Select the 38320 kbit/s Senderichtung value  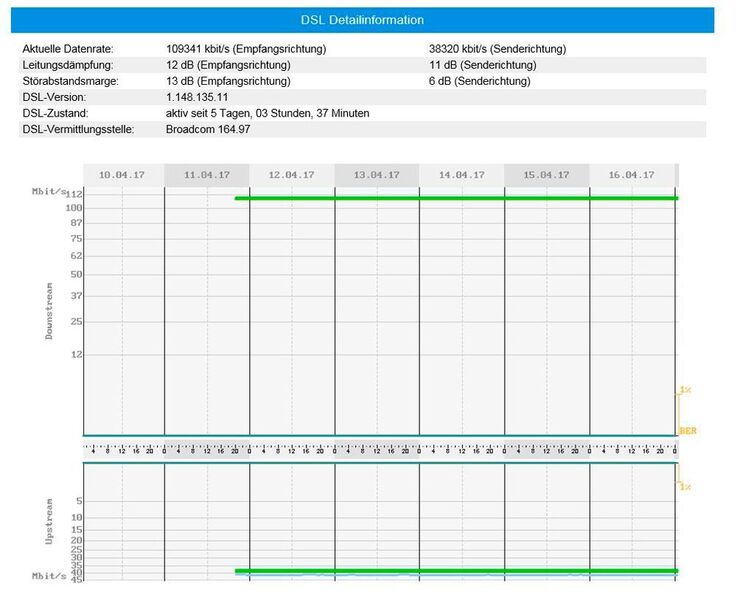tap(497, 49)
